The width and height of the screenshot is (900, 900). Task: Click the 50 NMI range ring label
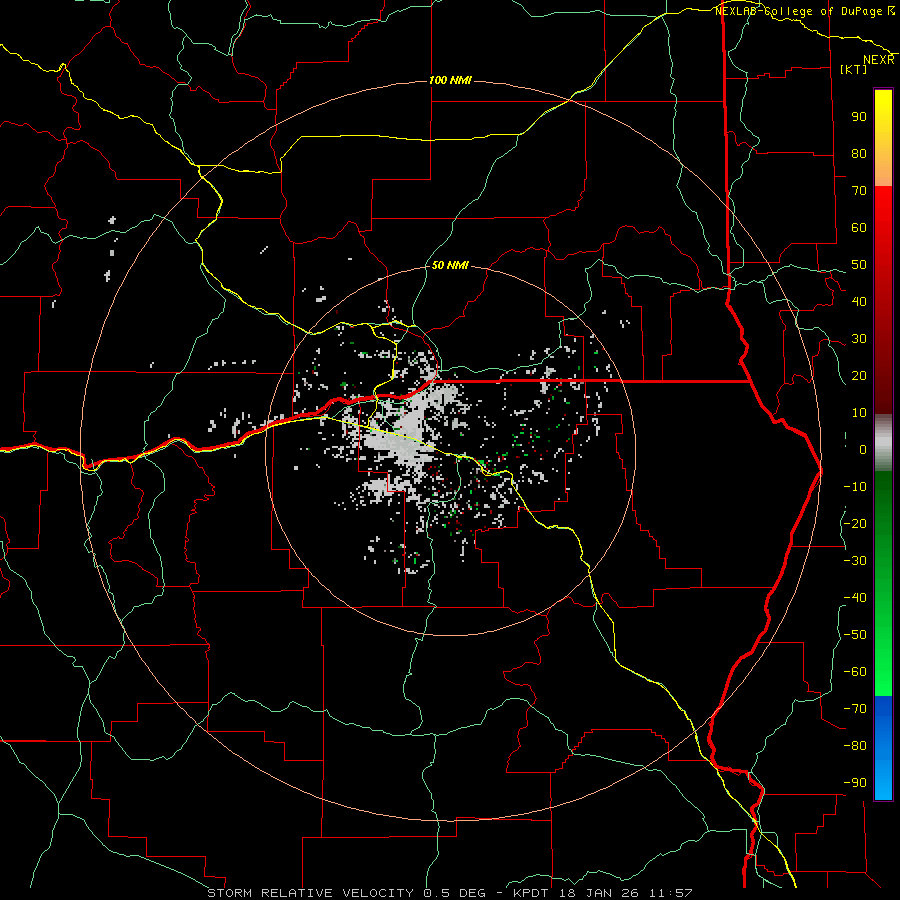click(x=450, y=265)
